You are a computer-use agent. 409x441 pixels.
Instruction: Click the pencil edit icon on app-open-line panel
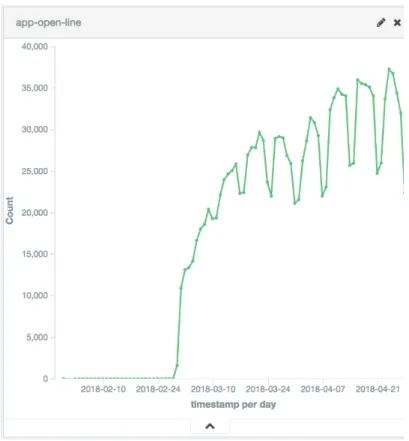(381, 23)
